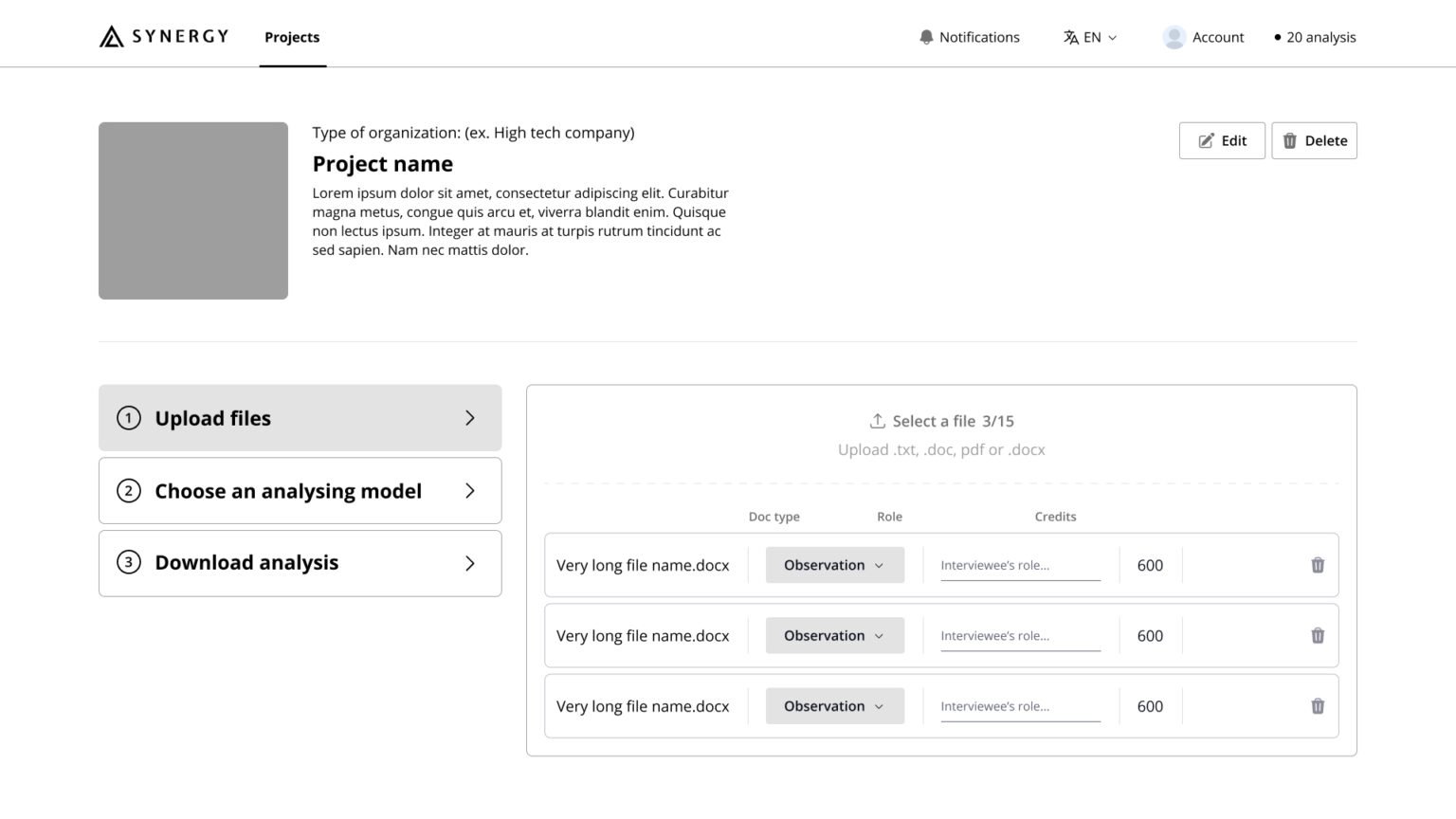
Task: Open the Notifications bell
Action: 925,37
